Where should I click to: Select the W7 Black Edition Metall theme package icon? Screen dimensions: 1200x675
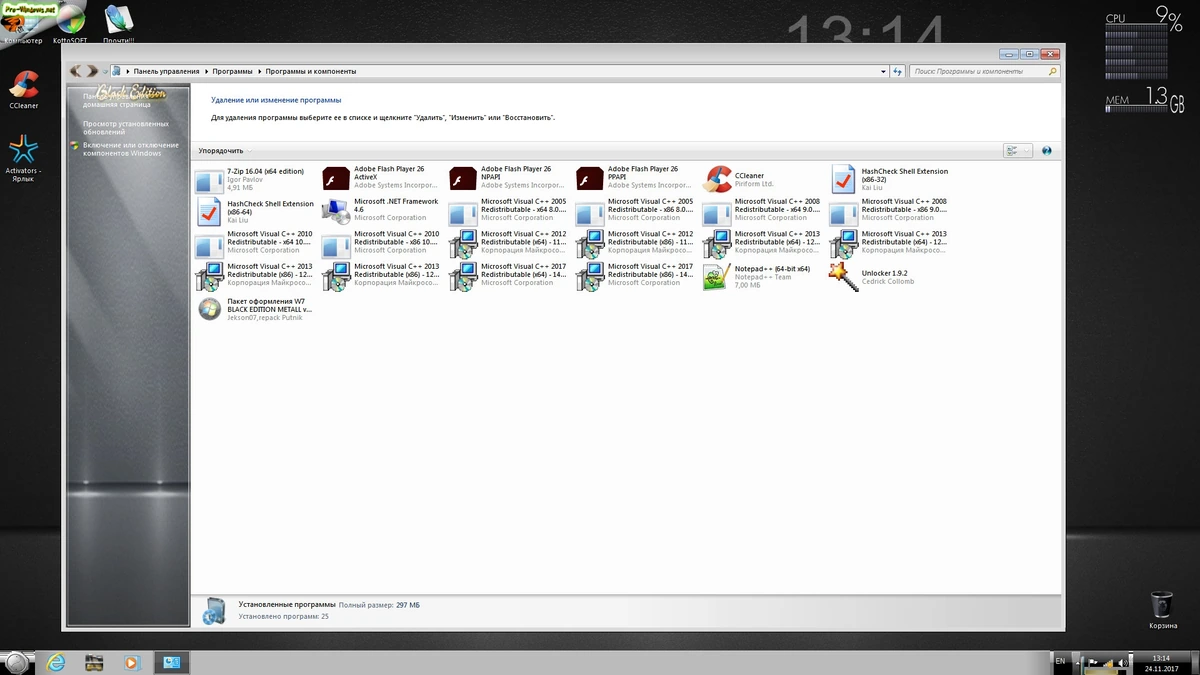click(209, 309)
